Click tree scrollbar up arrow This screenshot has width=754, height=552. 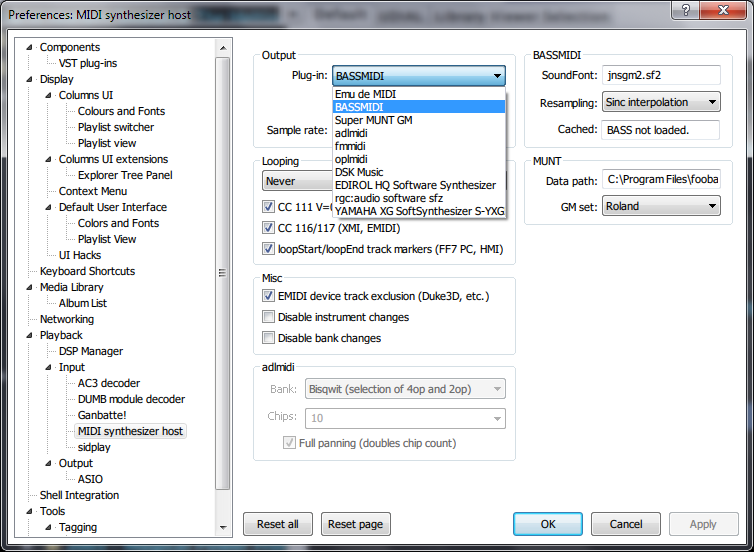tap(223, 48)
